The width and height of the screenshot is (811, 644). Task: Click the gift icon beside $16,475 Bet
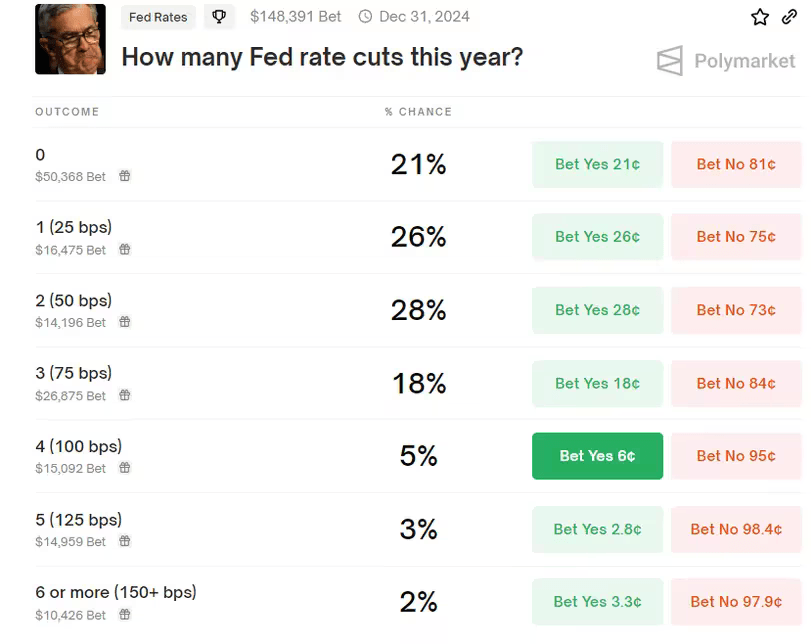pos(125,249)
